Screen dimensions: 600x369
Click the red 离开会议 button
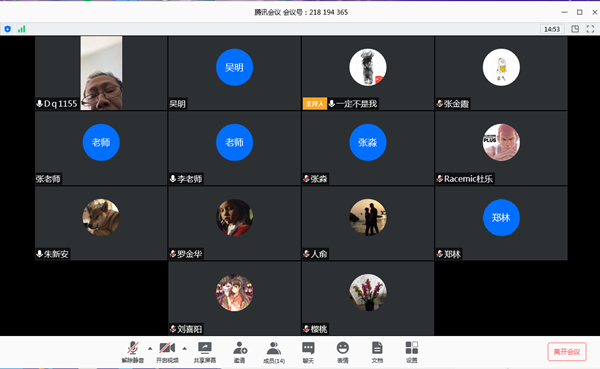[x=567, y=351]
